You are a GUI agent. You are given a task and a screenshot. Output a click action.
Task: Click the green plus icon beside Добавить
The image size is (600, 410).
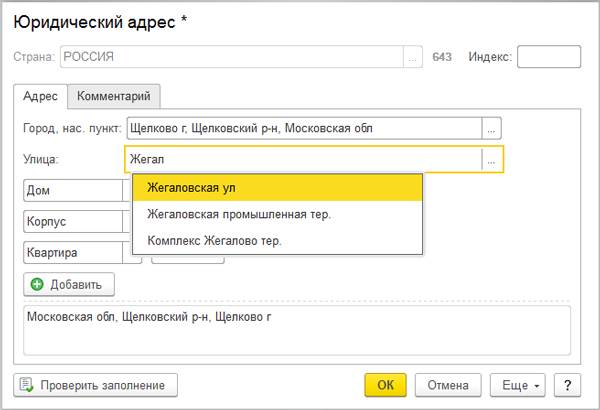click(37, 284)
